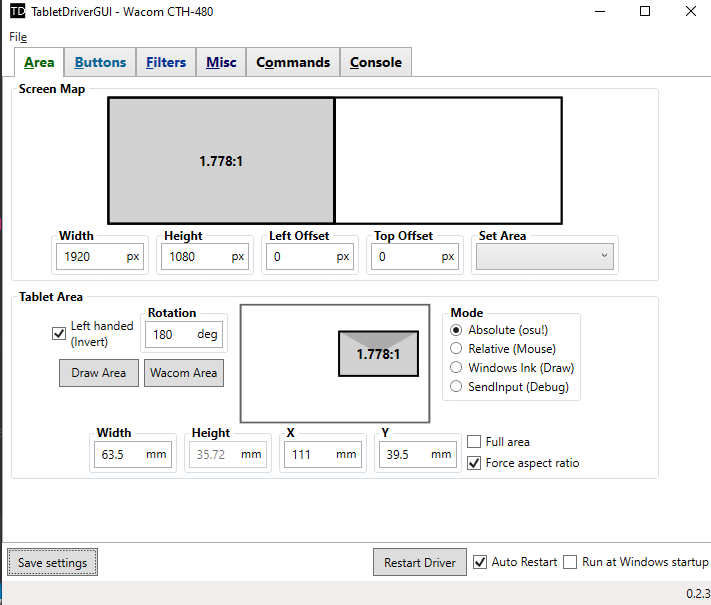Go to the Commands tab

click(x=293, y=62)
